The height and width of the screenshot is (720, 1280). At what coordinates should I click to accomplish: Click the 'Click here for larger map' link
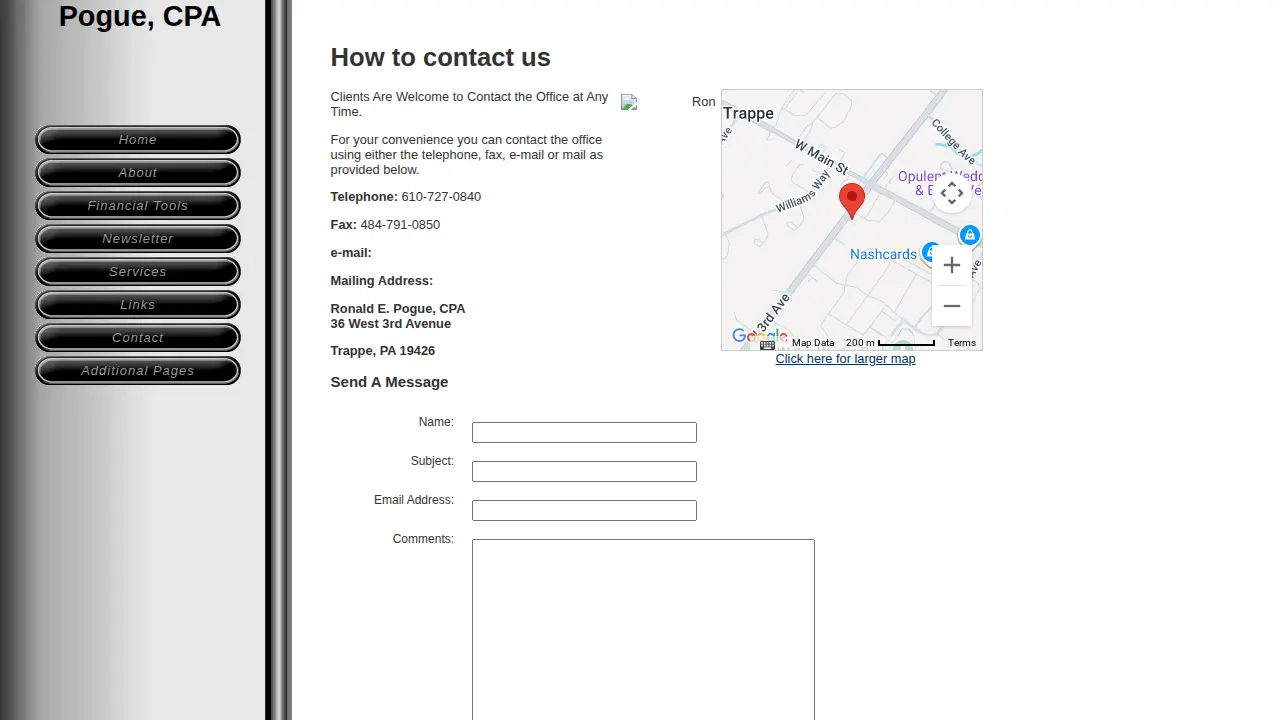(845, 359)
